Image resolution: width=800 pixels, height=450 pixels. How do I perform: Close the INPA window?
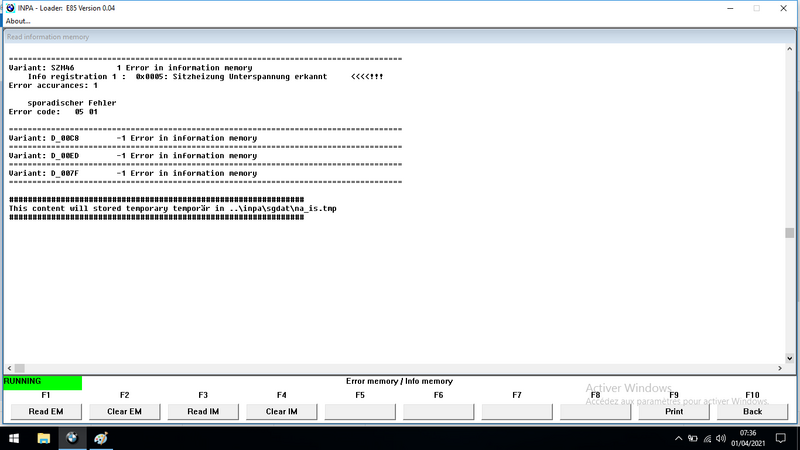[x=784, y=8]
